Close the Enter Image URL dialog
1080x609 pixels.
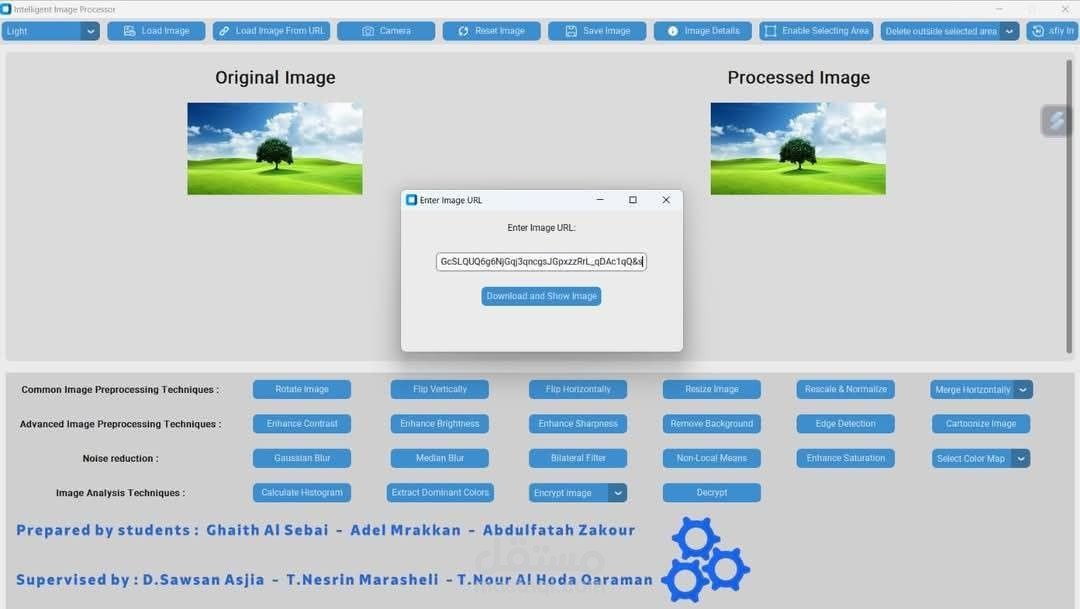pos(666,200)
